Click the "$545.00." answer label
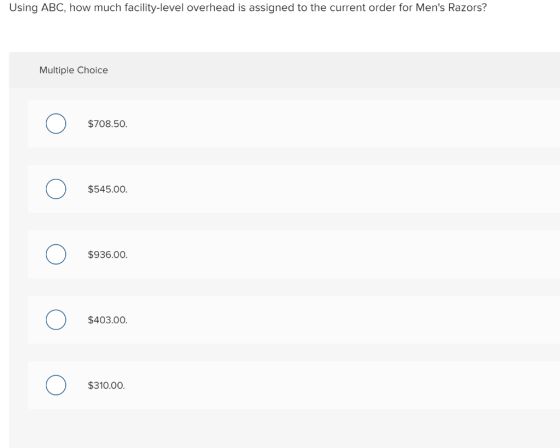The width and height of the screenshot is (560, 448). 108,189
